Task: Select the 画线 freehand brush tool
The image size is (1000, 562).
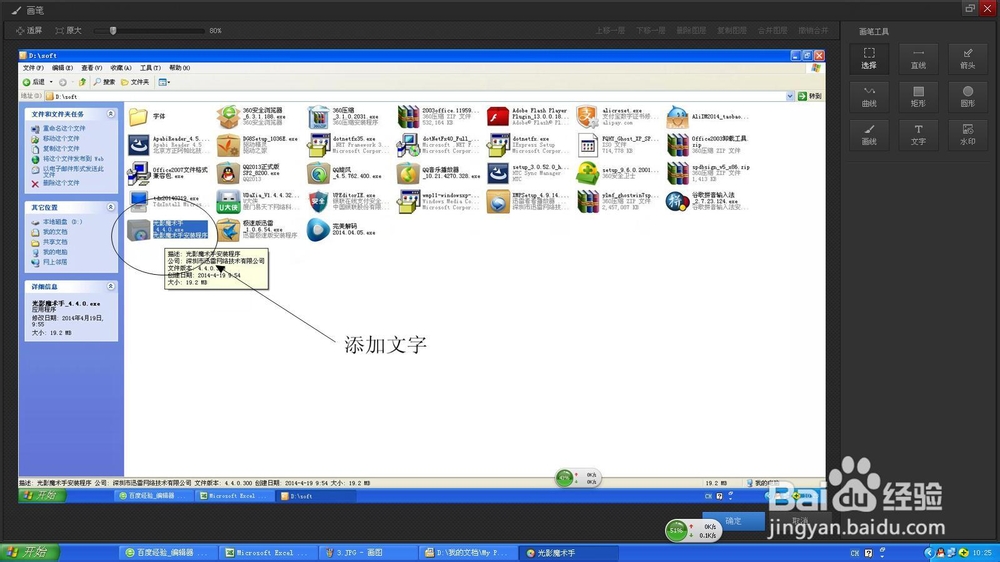Action: (869, 135)
